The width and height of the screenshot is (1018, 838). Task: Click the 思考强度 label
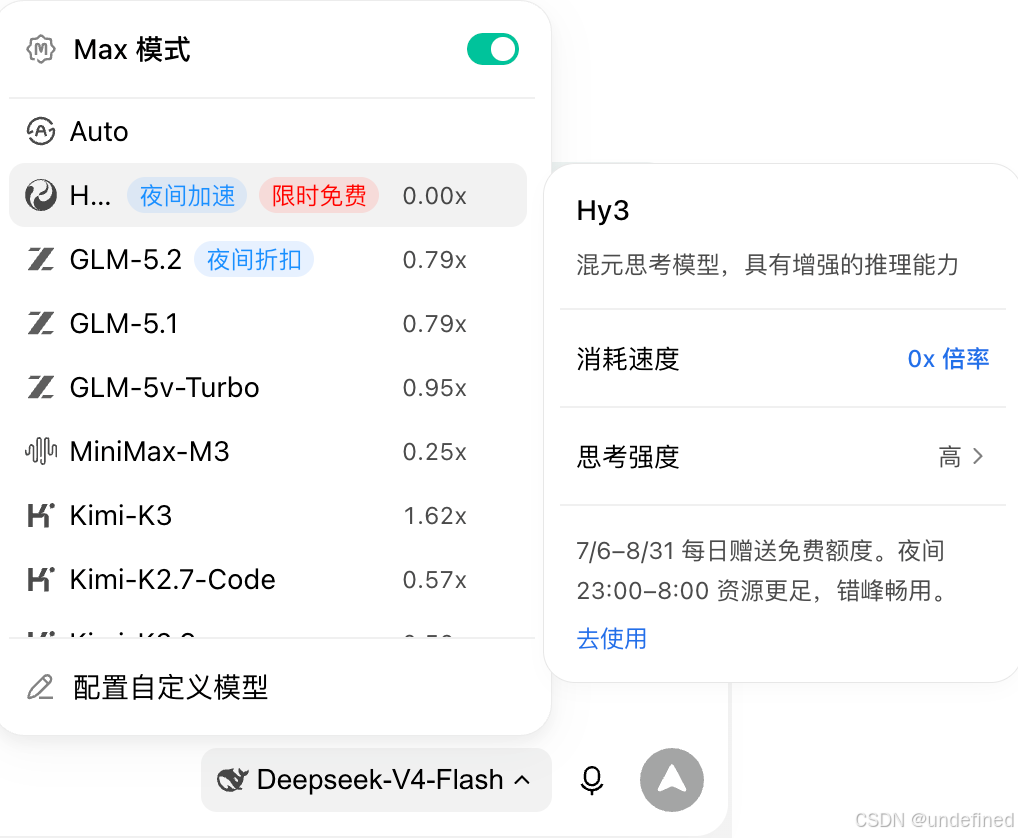(628, 457)
